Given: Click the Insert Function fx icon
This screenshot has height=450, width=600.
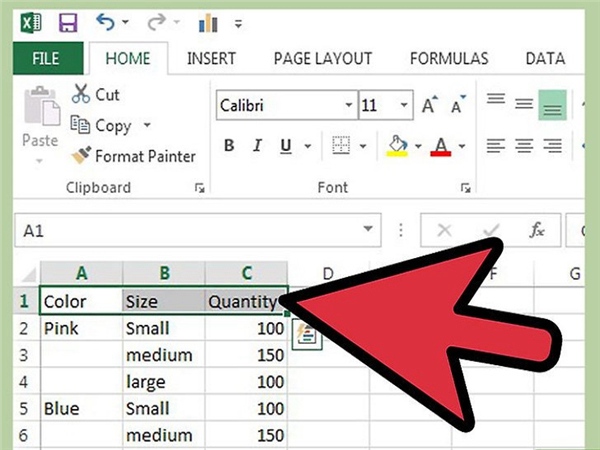Looking at the screenshot, I should (537, 230).
